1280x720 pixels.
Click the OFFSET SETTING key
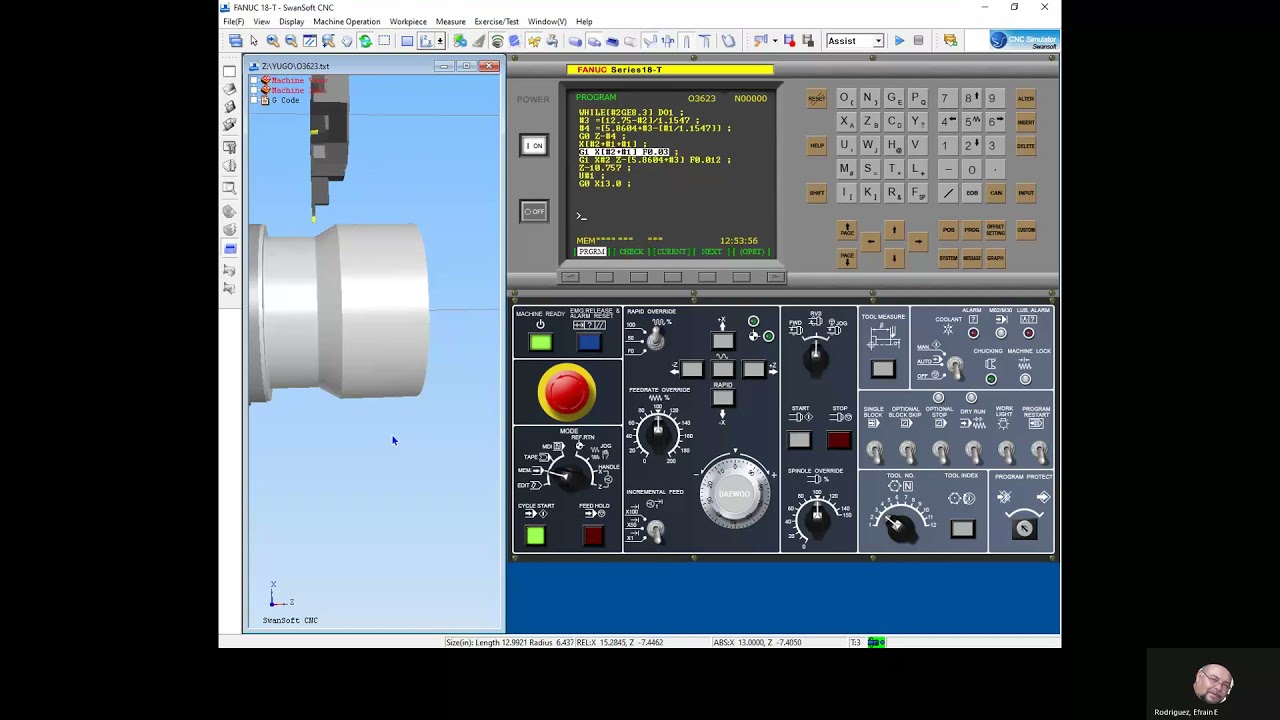coord(996,230)
